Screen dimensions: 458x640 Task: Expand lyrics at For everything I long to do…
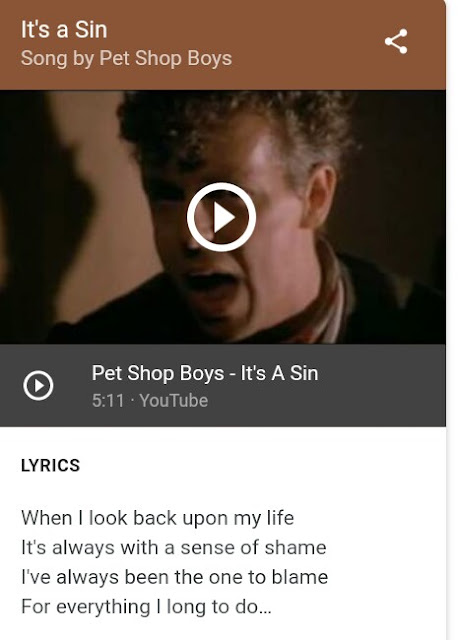(x=146, y=607)
